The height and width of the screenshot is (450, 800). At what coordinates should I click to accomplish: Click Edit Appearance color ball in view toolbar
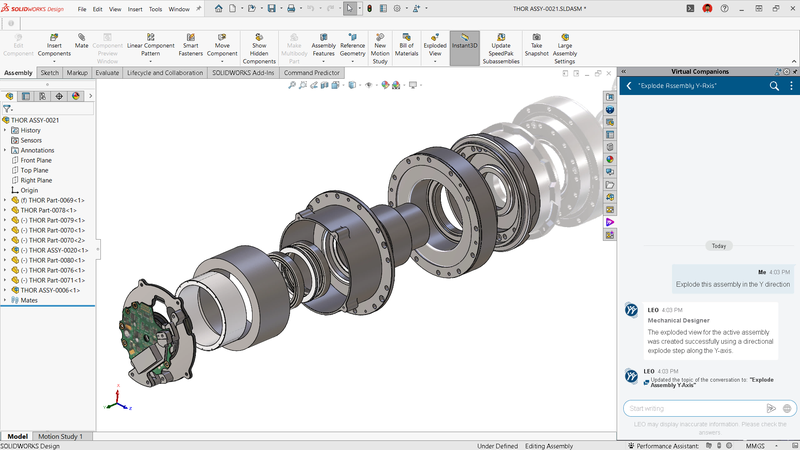[x=385, y=85]
